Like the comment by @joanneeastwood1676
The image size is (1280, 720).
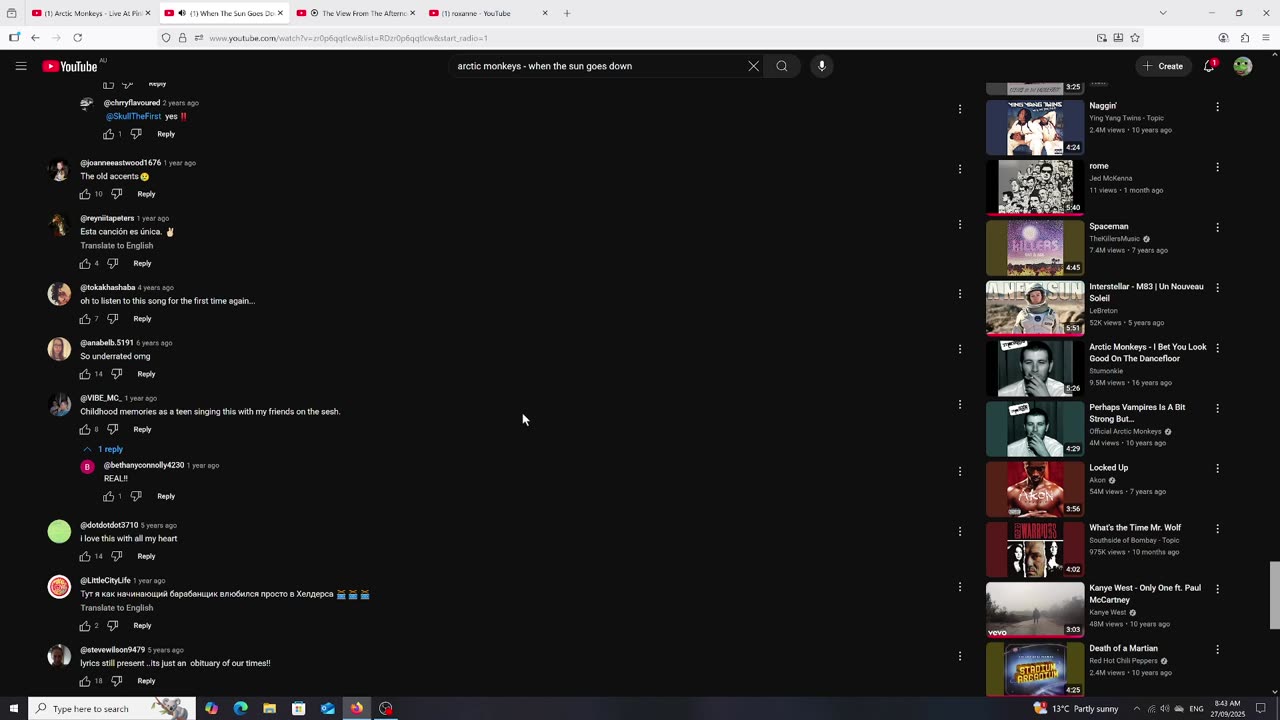click(x=85, y=194)
